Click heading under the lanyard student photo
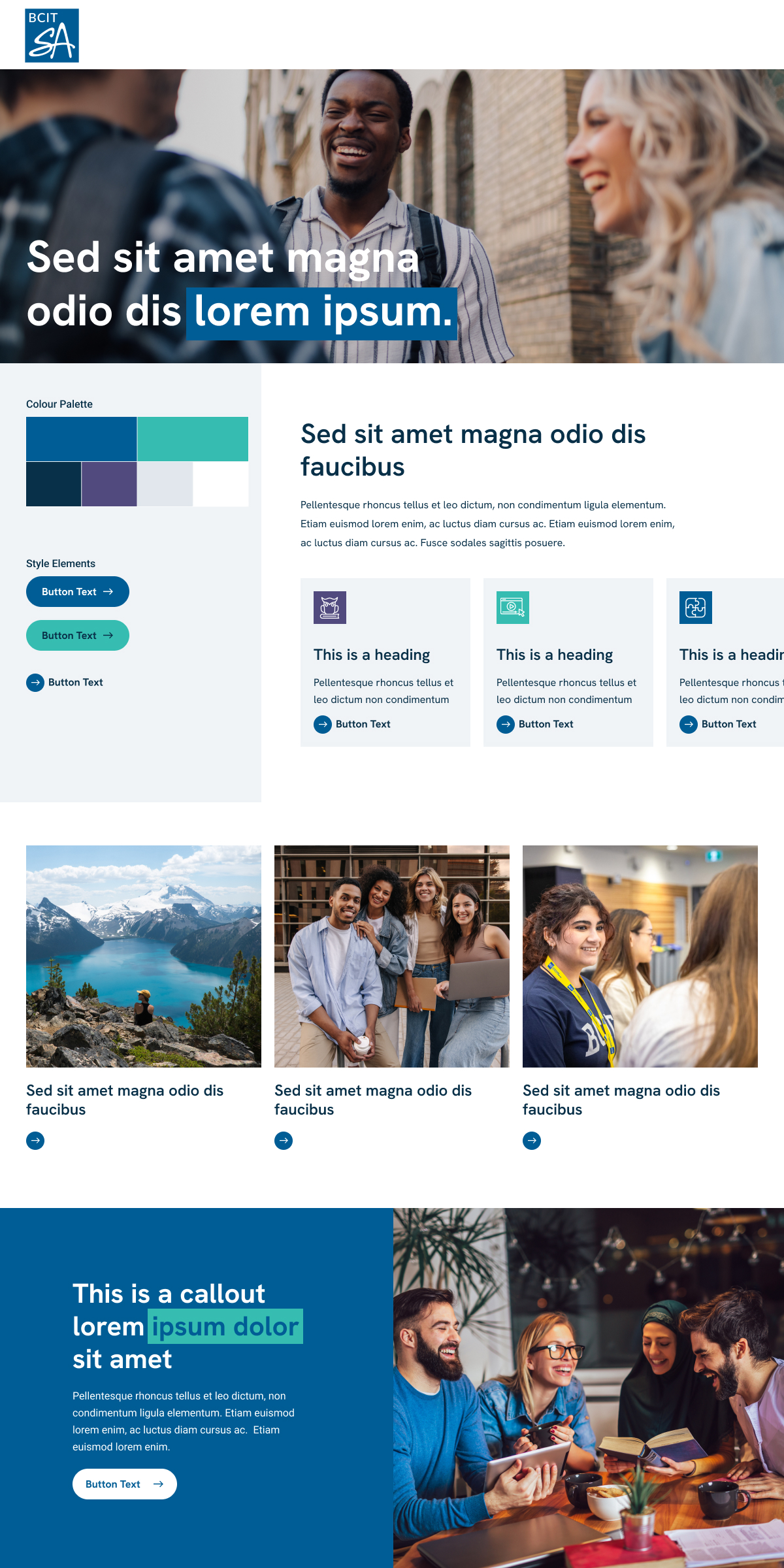 [x=621, y=1100]
